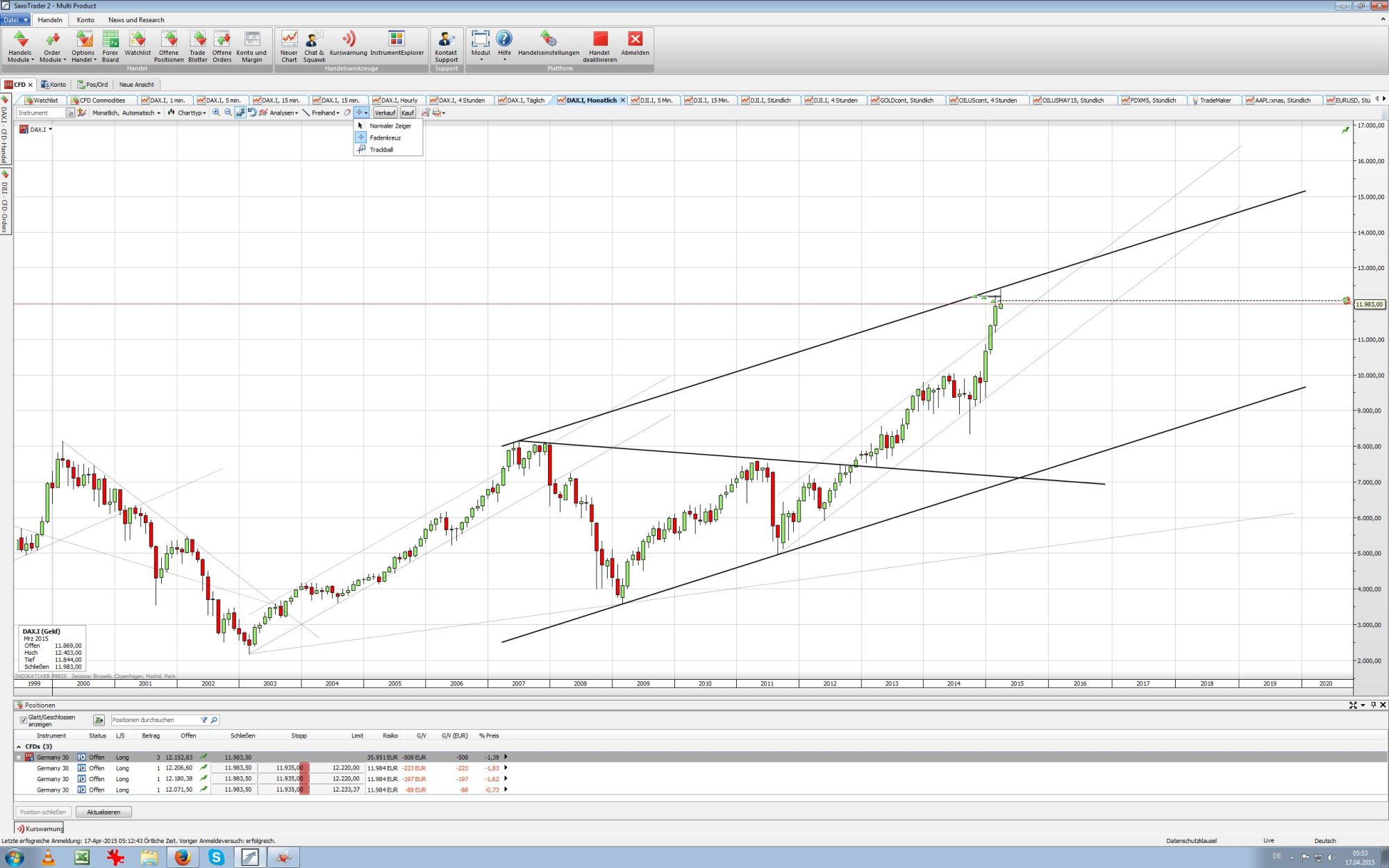
Task: Launch Skype from the taskbar
Action: tap(217, 858)
